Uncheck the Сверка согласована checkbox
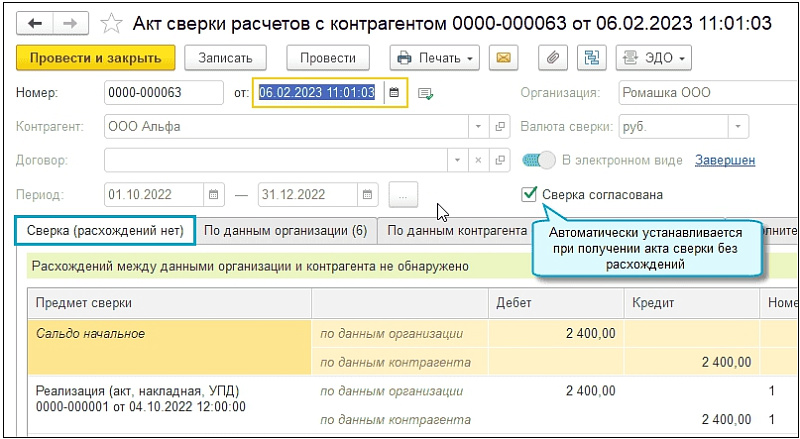Viewport: 800px width, 439px height. (x=529, y=194)
